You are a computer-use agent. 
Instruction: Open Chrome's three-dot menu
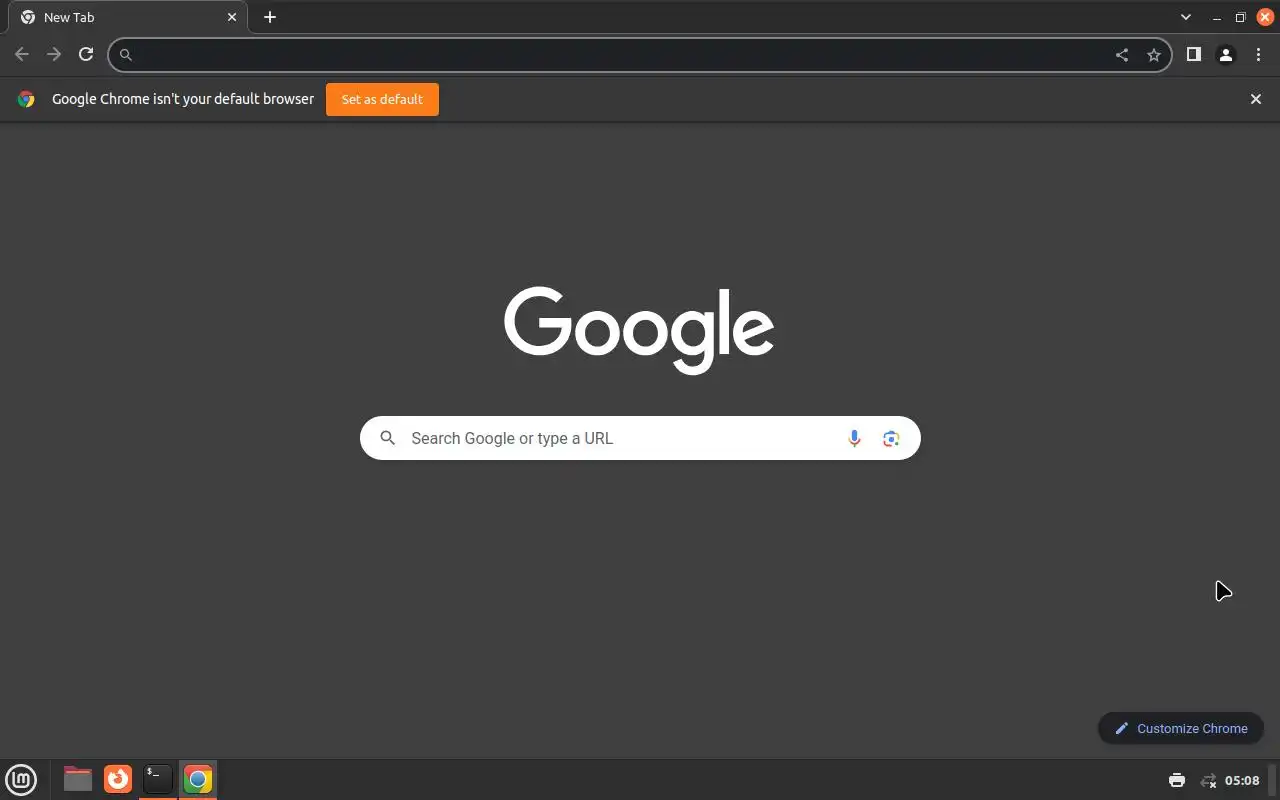click(x=1258, y=55)
